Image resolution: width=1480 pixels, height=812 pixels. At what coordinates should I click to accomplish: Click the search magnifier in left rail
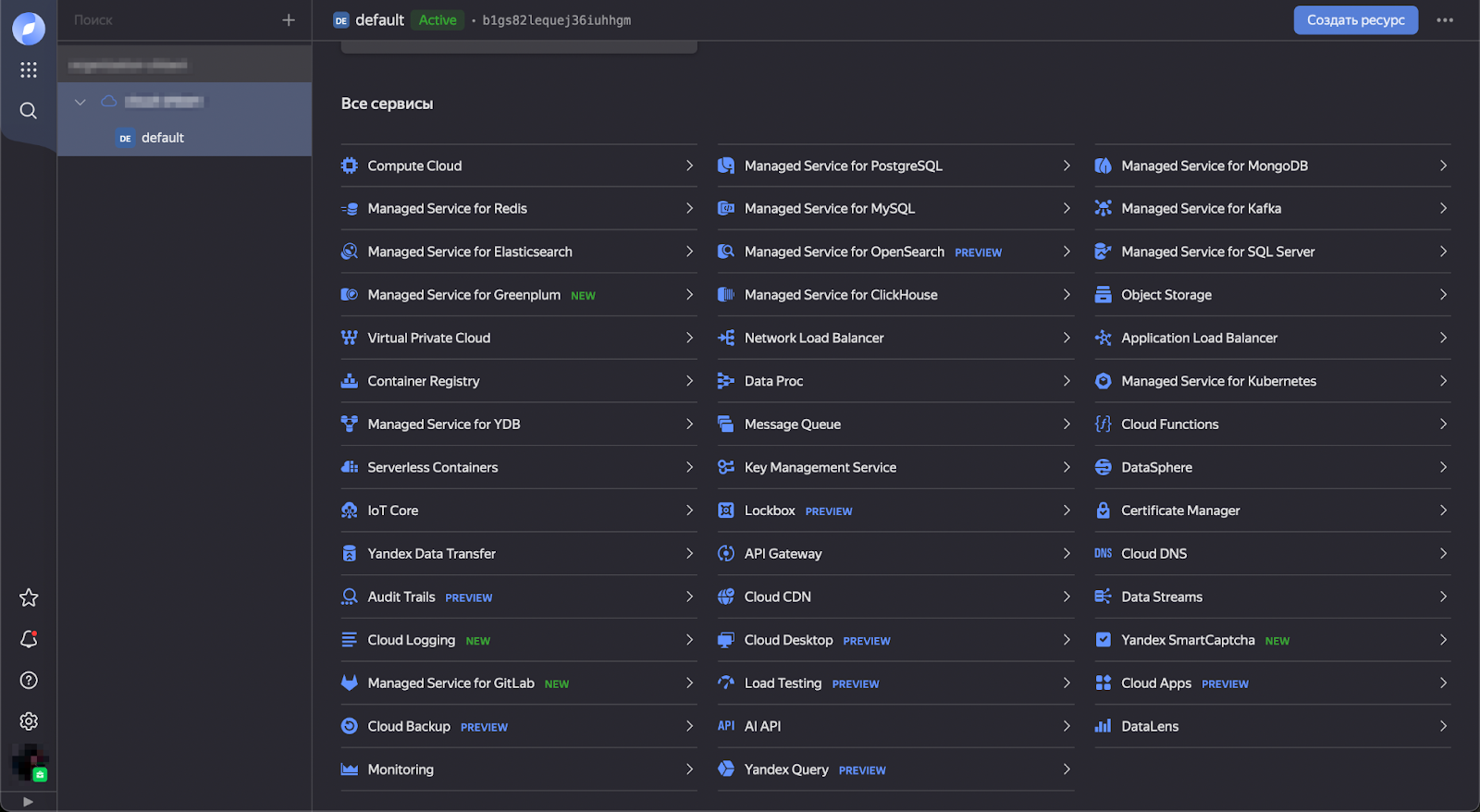pyautogui.click(x=29, y=111)
